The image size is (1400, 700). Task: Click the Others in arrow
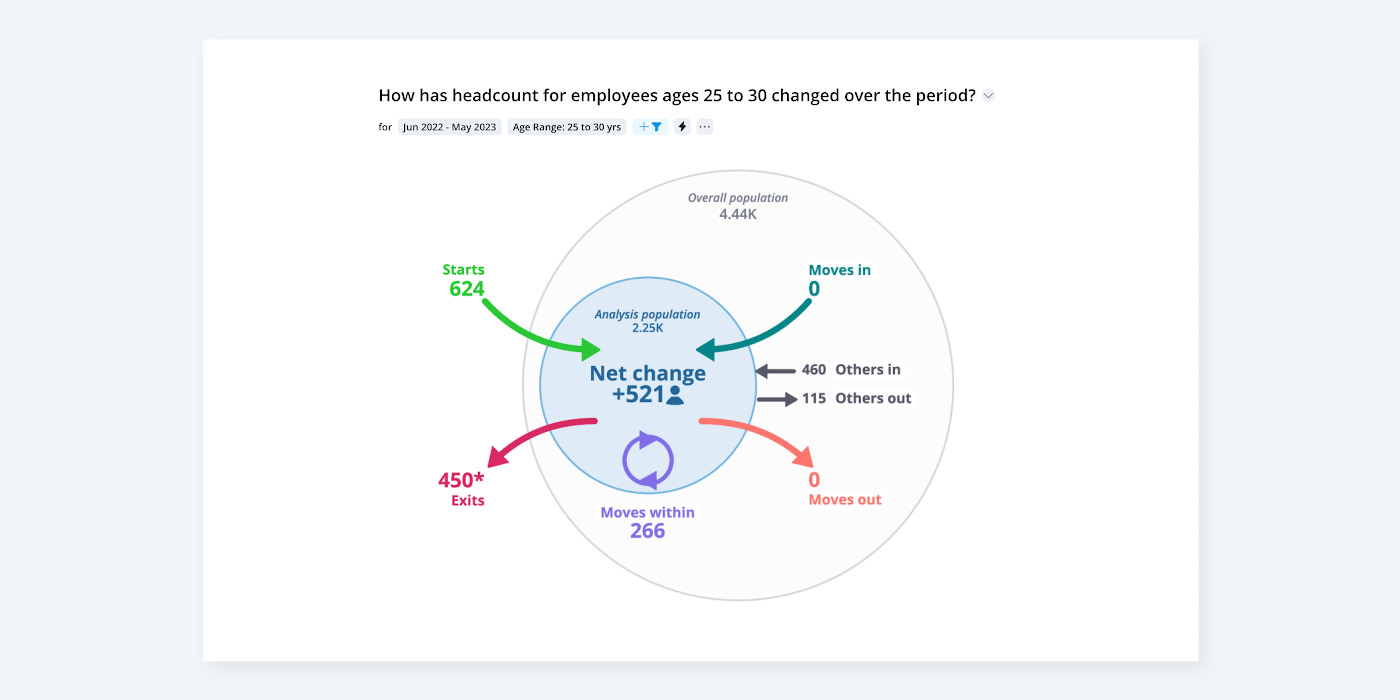click(774, 371)
